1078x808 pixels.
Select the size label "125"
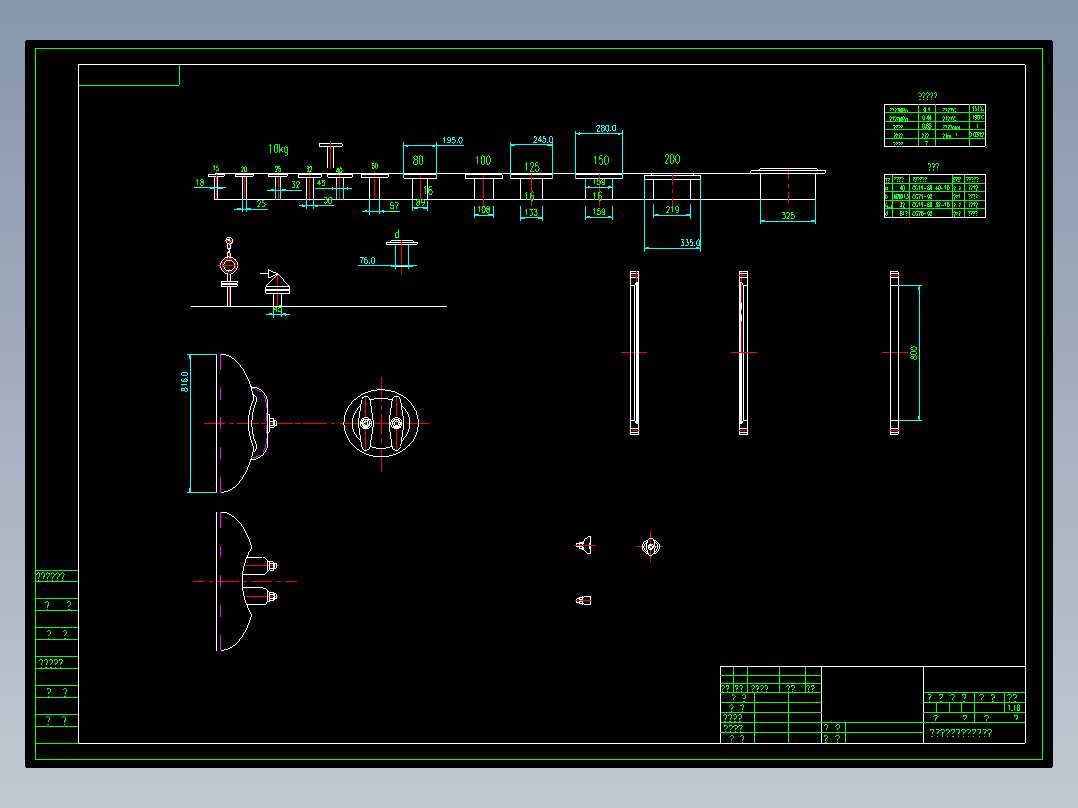(x=531, y=167)
